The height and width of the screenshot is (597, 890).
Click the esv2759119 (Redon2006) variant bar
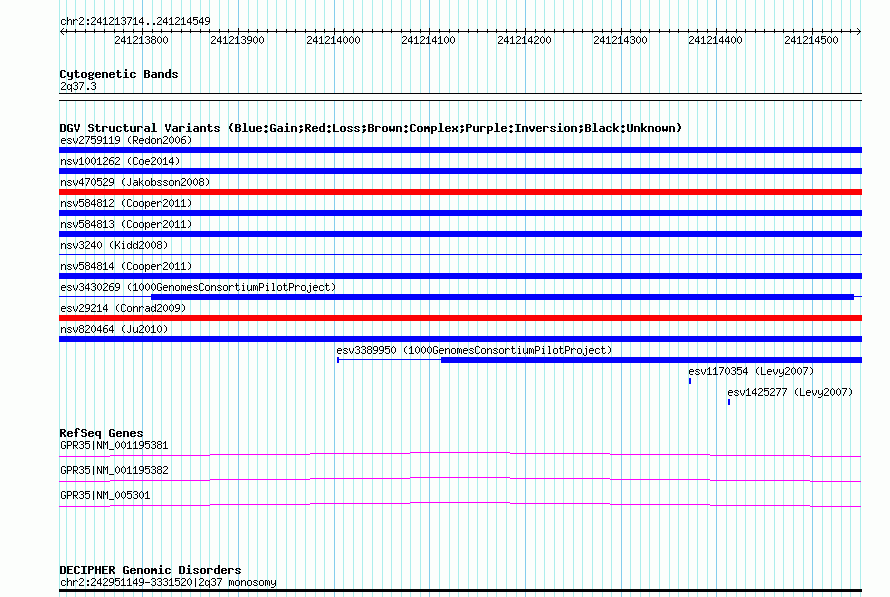[x=460, y=150]
